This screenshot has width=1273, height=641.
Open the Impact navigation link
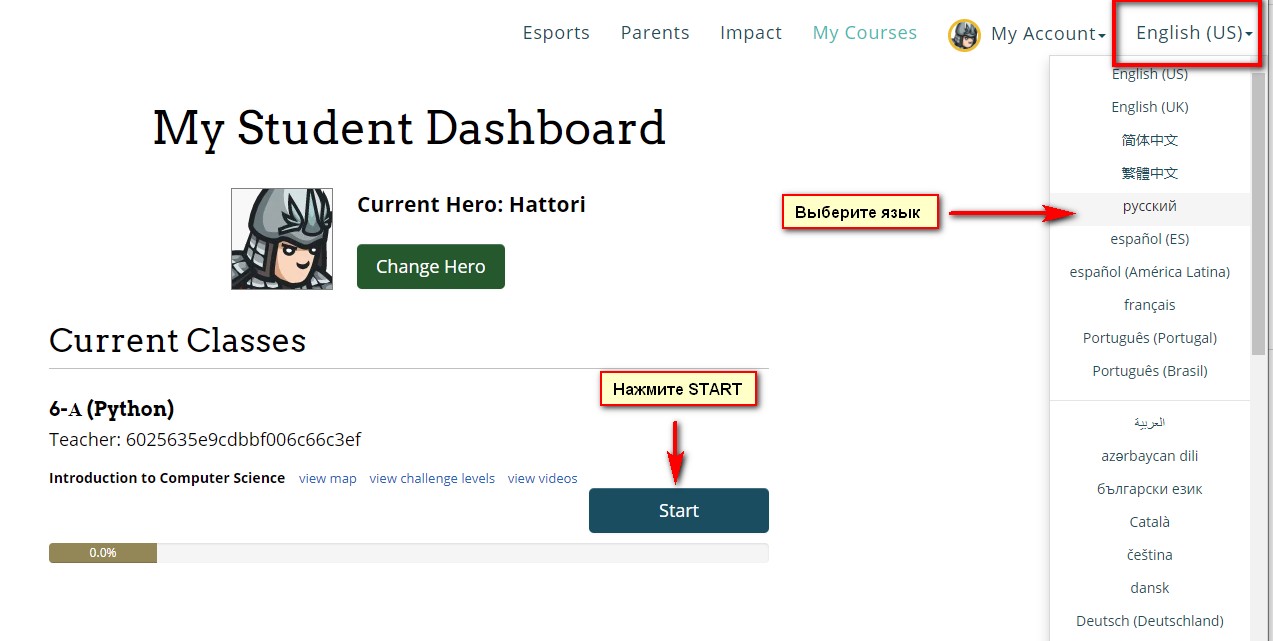pyautogui.click(x=751, y=33)
